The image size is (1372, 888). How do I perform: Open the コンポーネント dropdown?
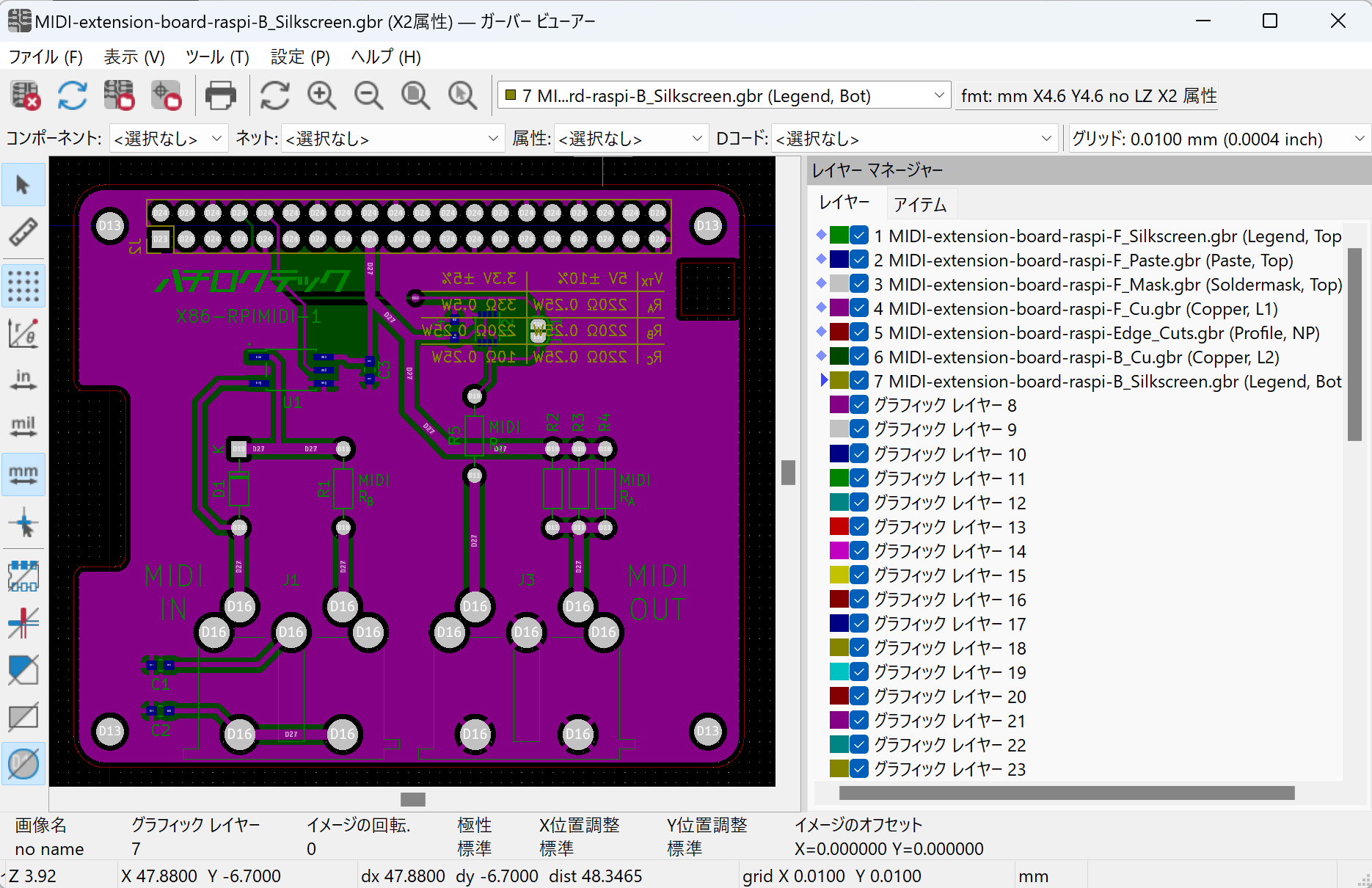(168, 139)
